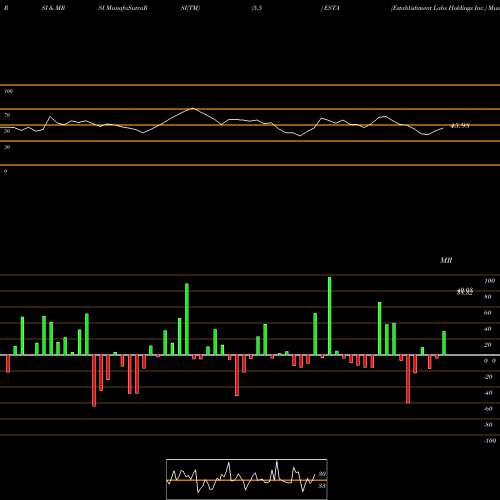The width and height of the screenshot is (500, 500).
Task: Click the RSI line peak touching the 70 line
Action: click(x=193, y=109)
